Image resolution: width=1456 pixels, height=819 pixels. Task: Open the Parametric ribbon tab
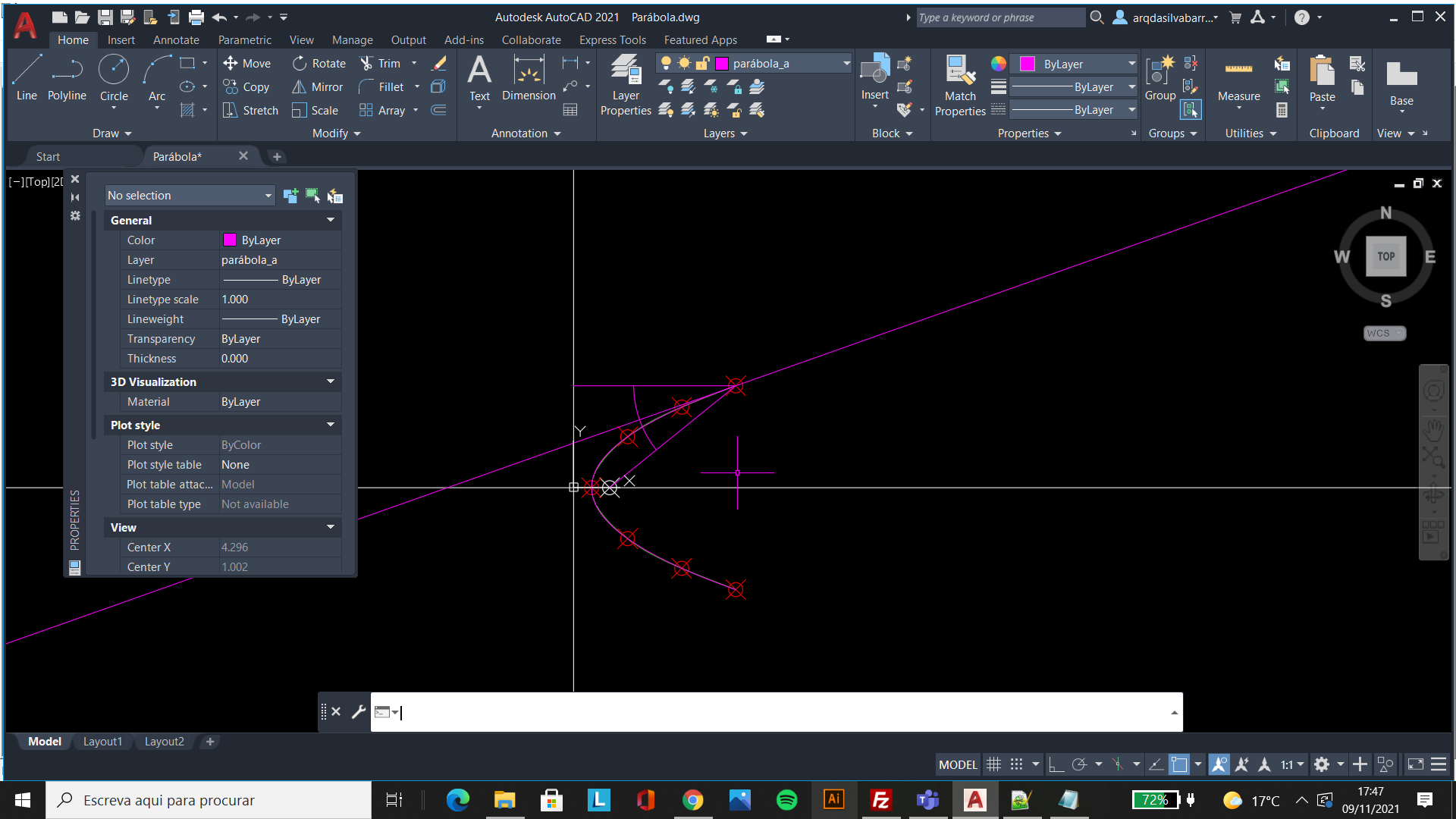click(244, 40)
